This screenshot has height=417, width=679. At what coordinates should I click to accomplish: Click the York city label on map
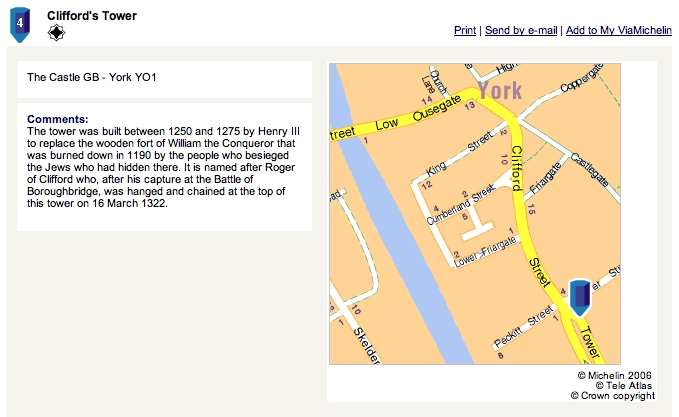pyautogui.click(x=500, y=91)
